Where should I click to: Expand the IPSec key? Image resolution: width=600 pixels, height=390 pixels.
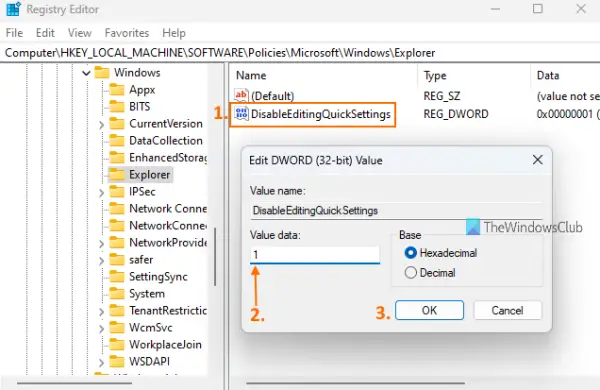pos(101,193)
